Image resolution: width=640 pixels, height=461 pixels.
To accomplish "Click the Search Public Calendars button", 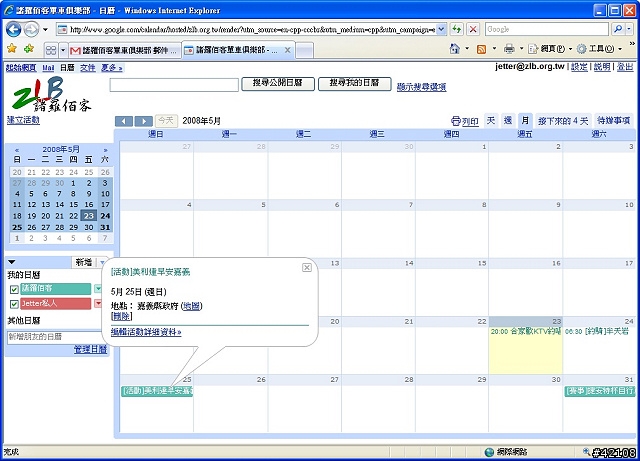I will 278,83.
